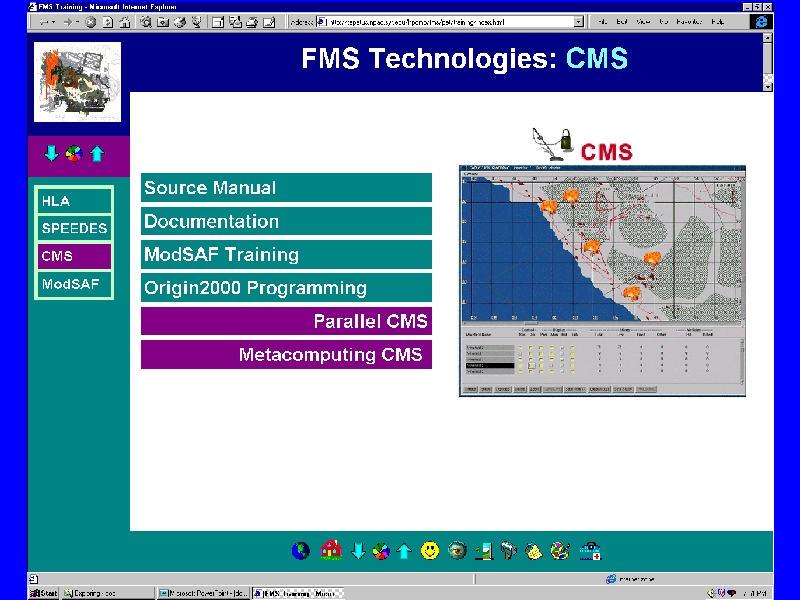Open the File menu

click(603, 22)
